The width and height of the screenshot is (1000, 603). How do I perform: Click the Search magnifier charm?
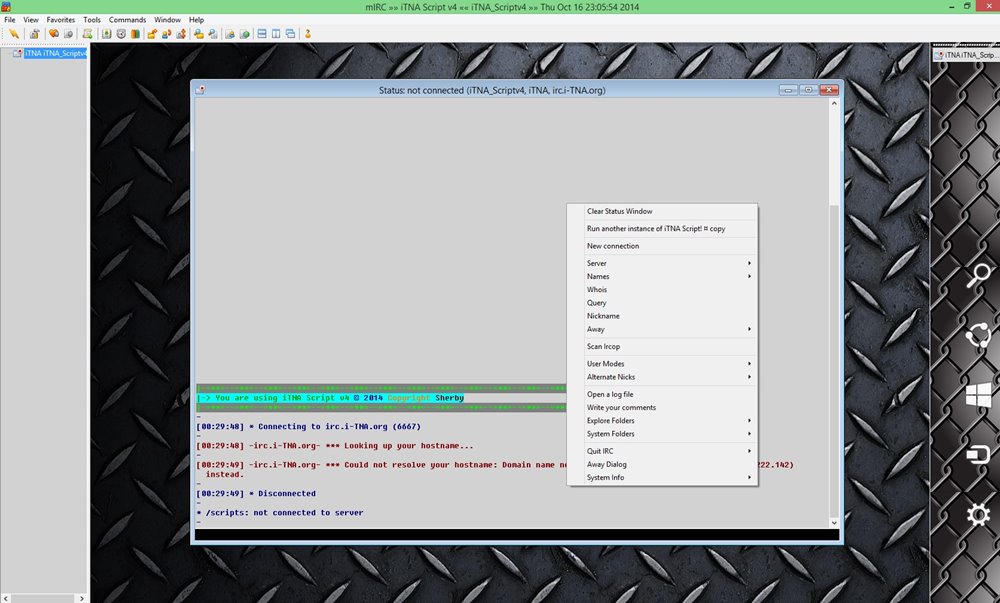click(978, 275)
